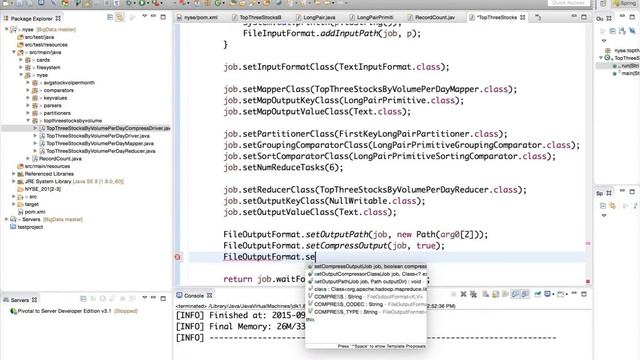
Task: Choose COMPRESS_TYPE String proposal
Action: (x=367, y=312)
